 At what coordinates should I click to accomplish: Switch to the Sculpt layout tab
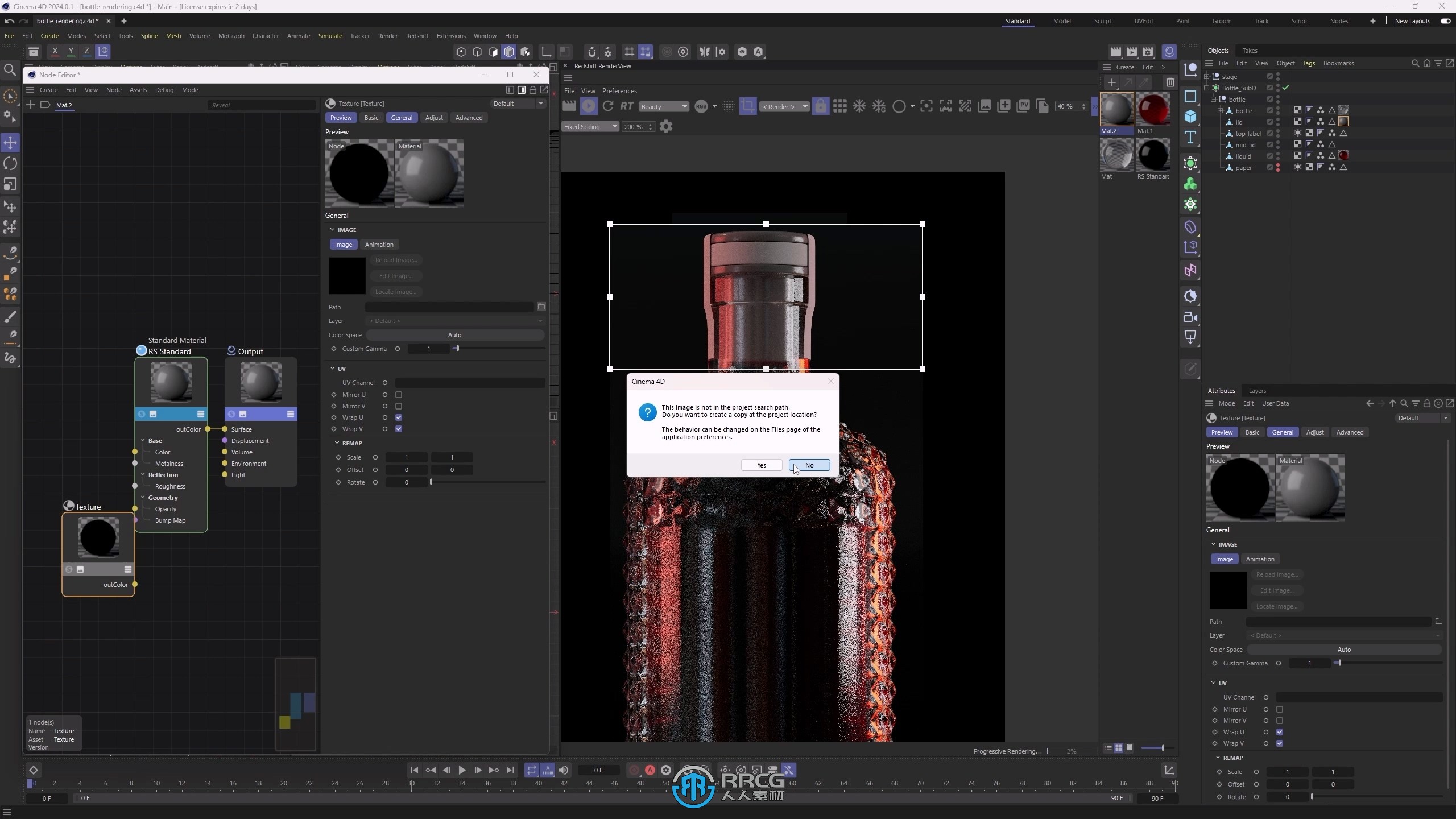point(1102,21)
